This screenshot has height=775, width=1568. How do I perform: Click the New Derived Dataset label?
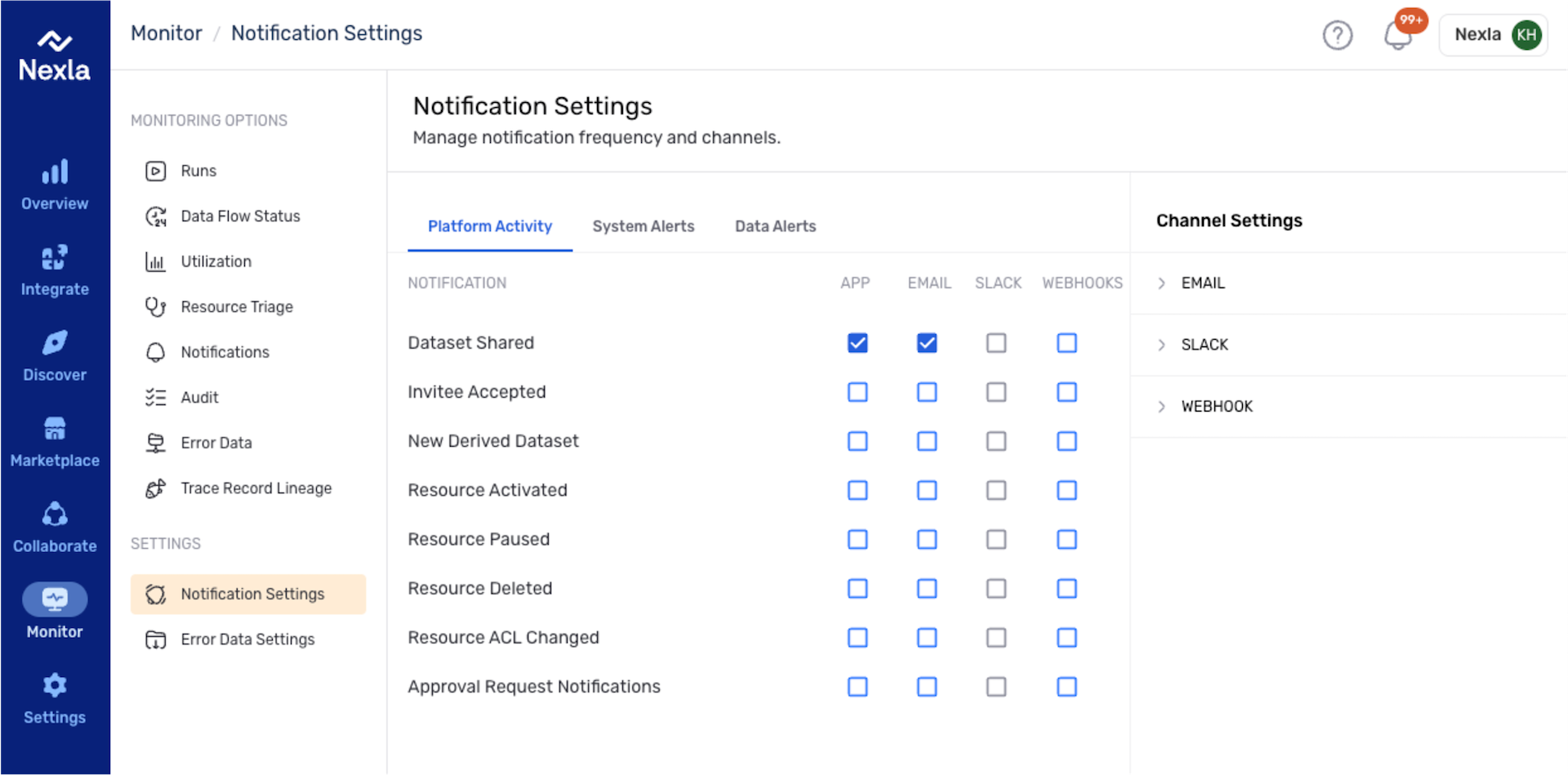pos(493,441)
